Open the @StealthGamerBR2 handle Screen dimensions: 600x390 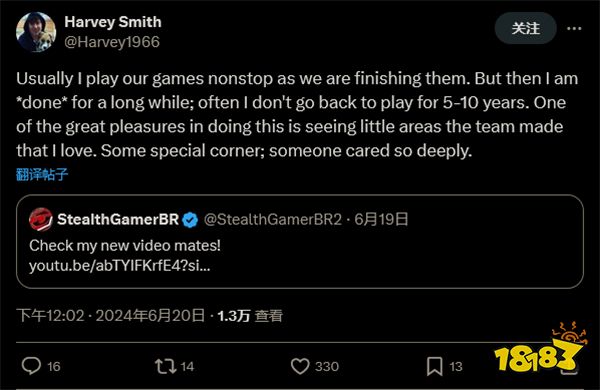[x=272, y=219]
